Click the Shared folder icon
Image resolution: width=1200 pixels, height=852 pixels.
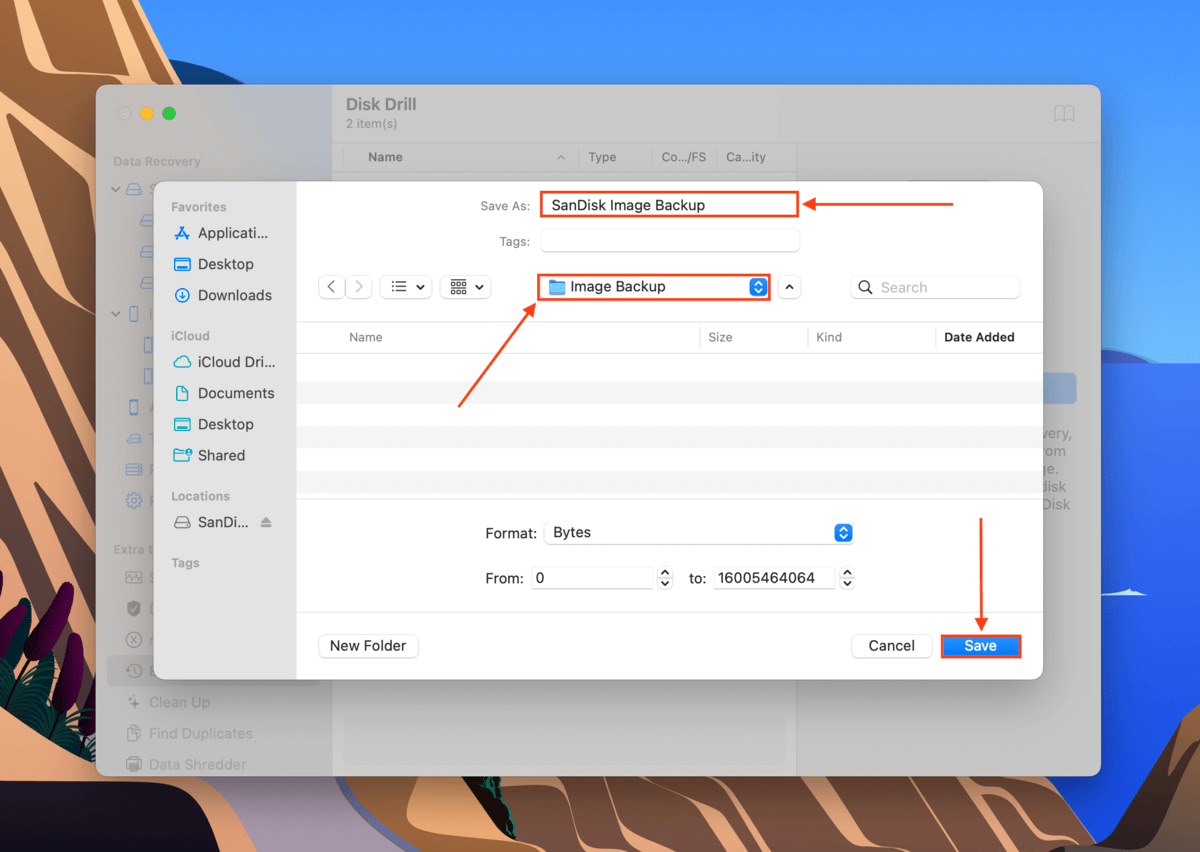[182, 455]
